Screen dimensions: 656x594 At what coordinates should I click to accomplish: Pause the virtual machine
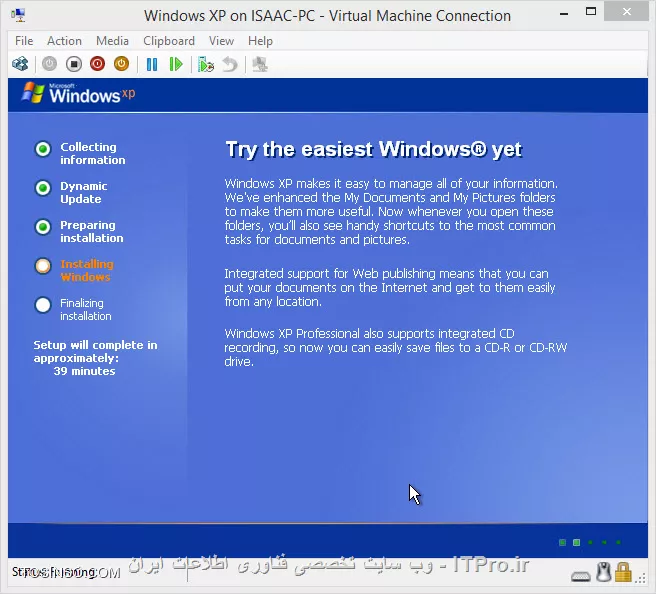click(152, 64)
